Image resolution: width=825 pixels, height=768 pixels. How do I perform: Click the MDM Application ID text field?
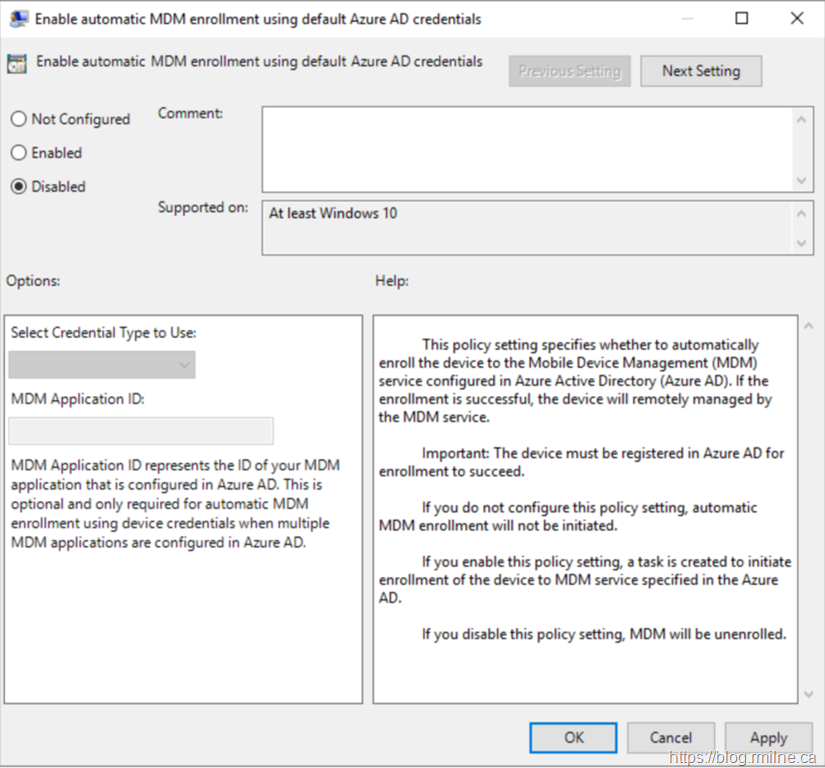(141, 431)
